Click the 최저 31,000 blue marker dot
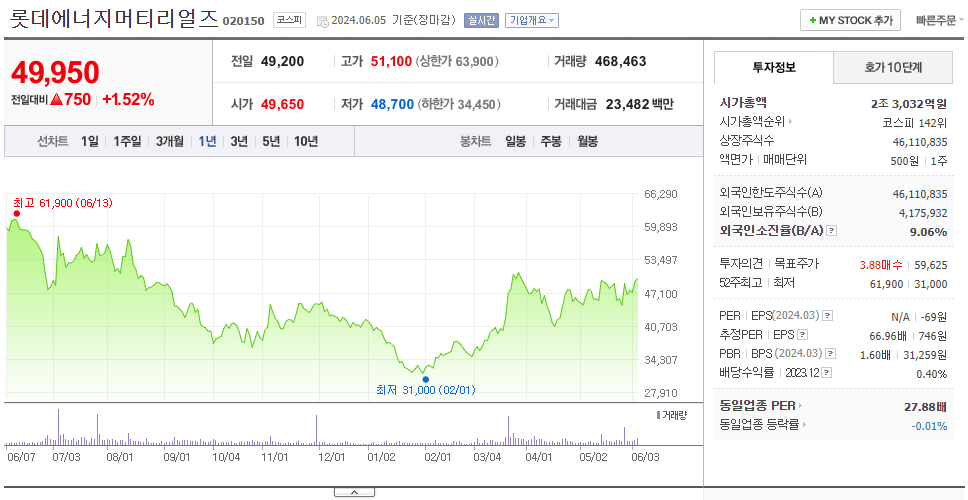This screenshot has height=500, width=968. 425,379
